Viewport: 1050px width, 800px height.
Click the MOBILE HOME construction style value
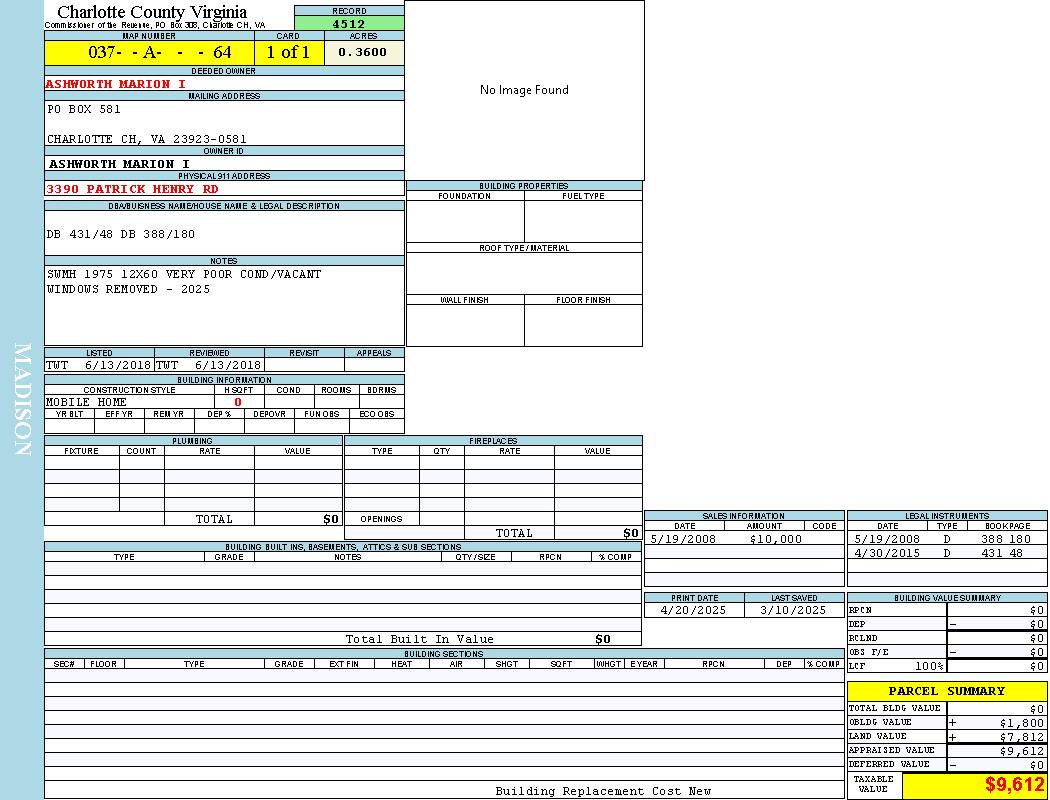[x=87, y=402]
